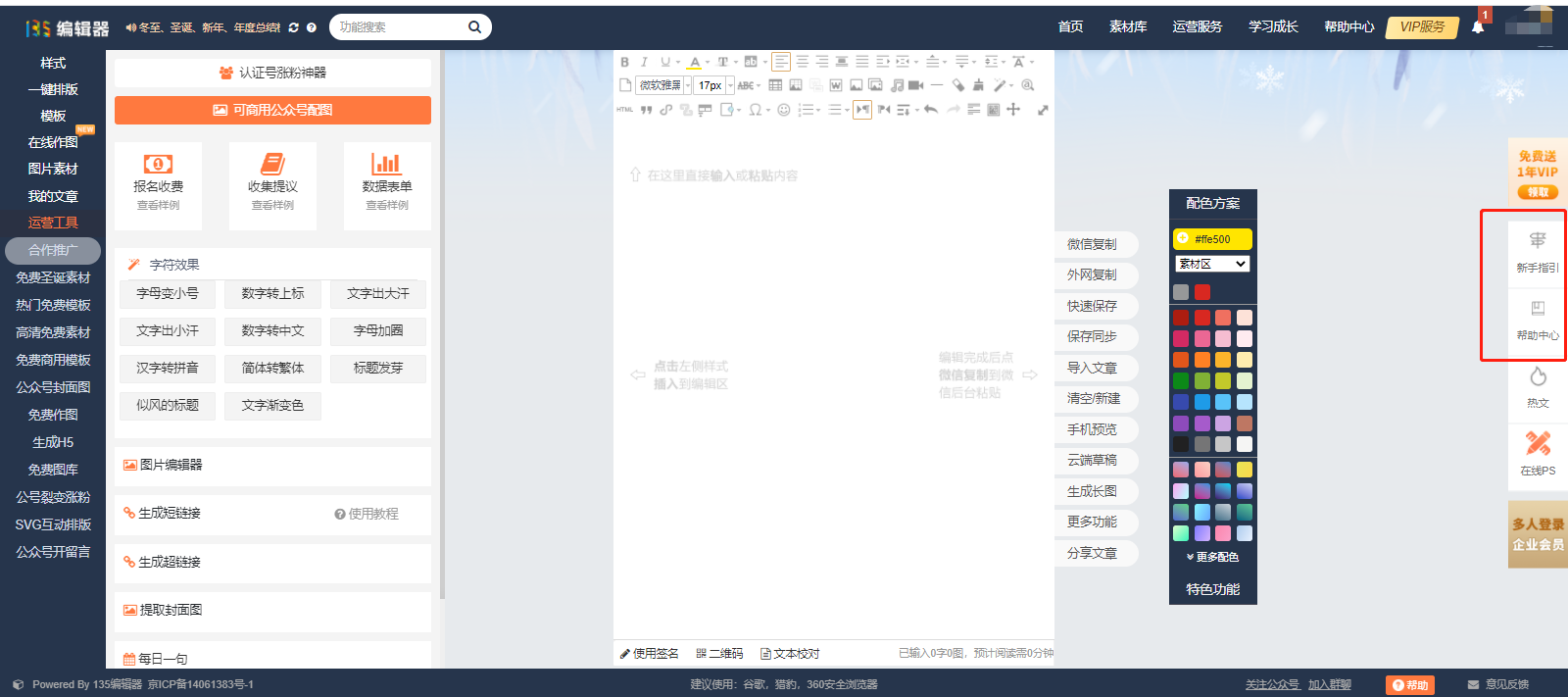Viewport: 1568px width, 697px height.
Task: Open the 素材区 select box
Action: pyautogui.click(x=1212, y=264)
